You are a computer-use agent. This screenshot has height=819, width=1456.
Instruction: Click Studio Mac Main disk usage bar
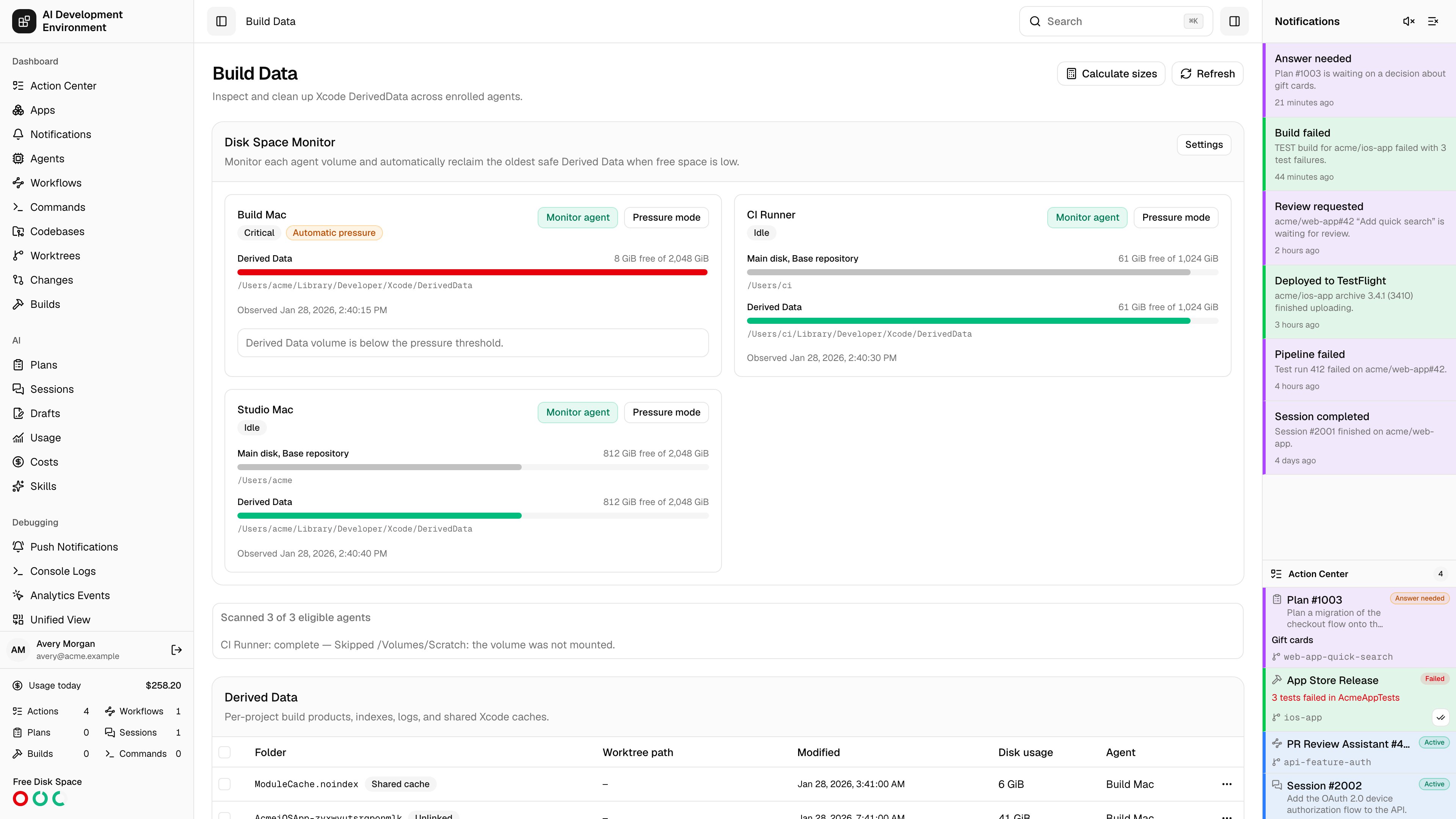472,468
